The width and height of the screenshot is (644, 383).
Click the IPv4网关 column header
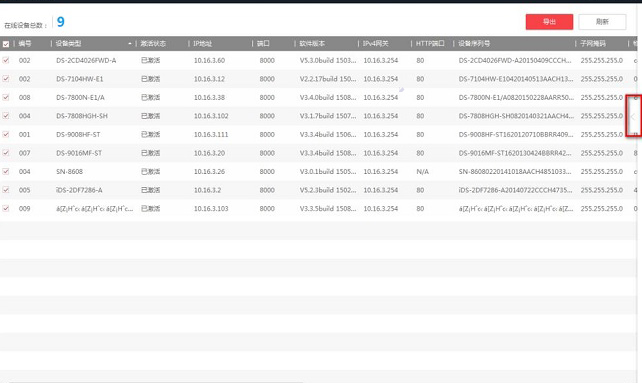375,44
